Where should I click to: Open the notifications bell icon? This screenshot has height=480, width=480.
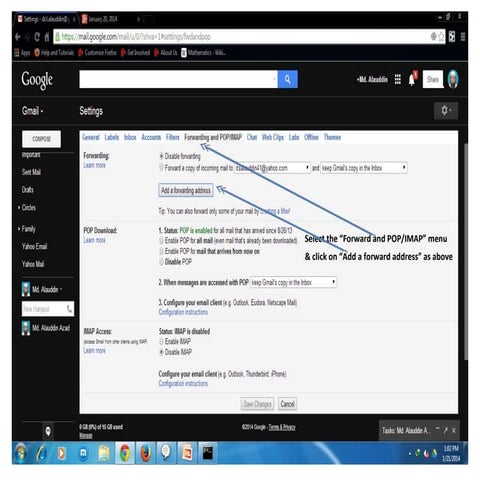pos(412,79)
